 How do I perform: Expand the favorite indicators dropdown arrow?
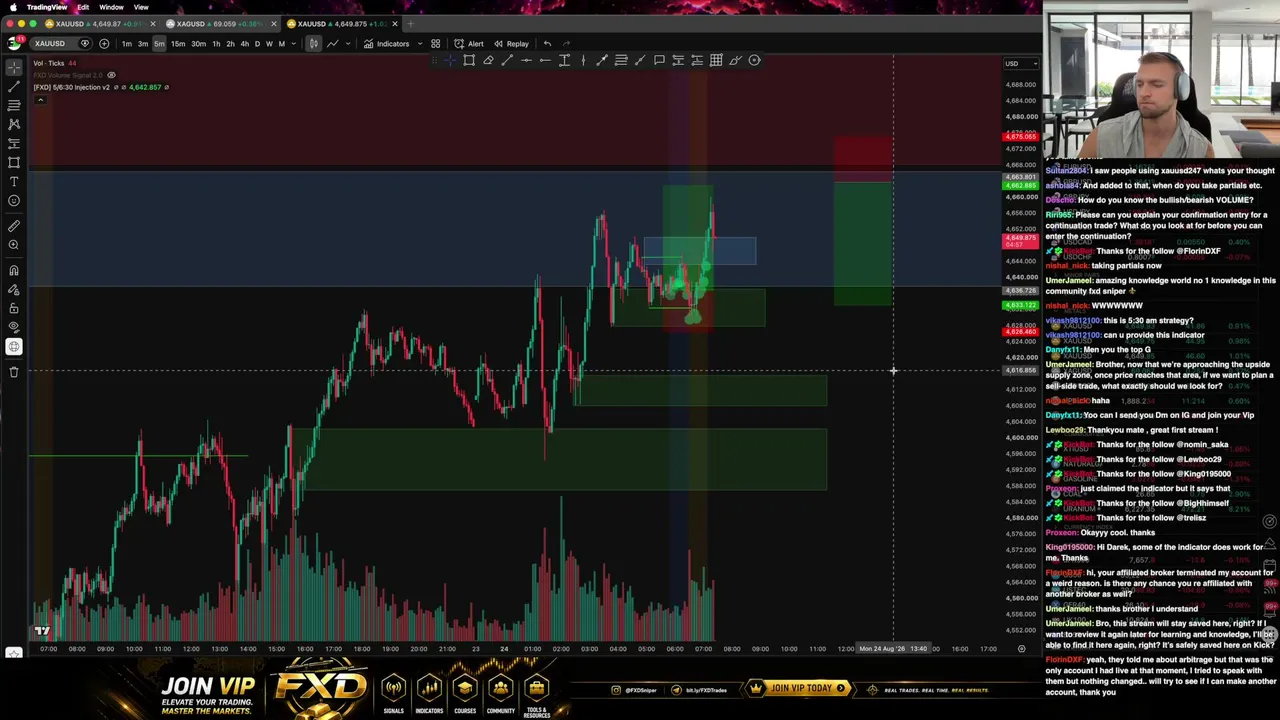[418, 44]
